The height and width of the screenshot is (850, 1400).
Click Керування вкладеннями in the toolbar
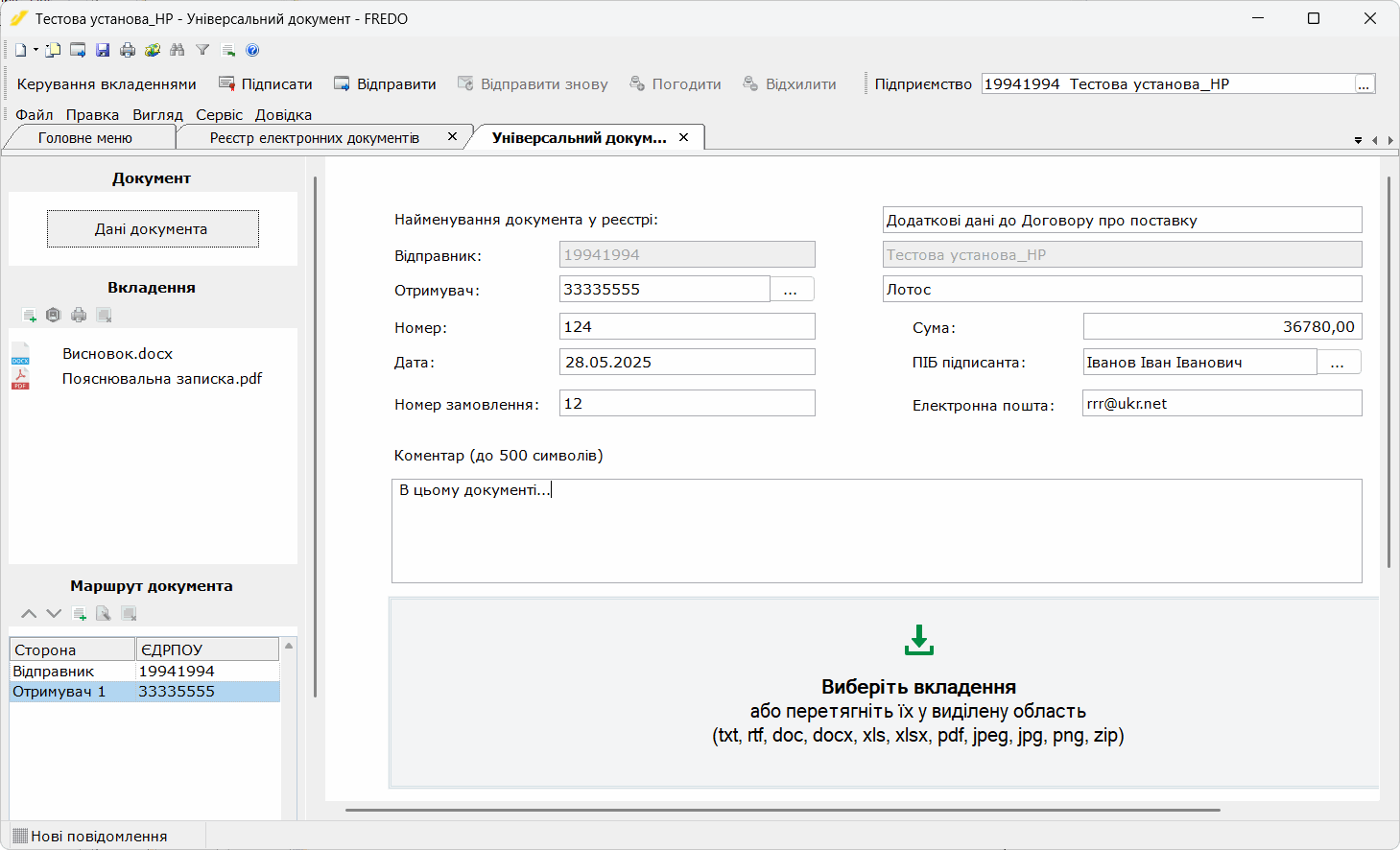[x=107, y=84]
